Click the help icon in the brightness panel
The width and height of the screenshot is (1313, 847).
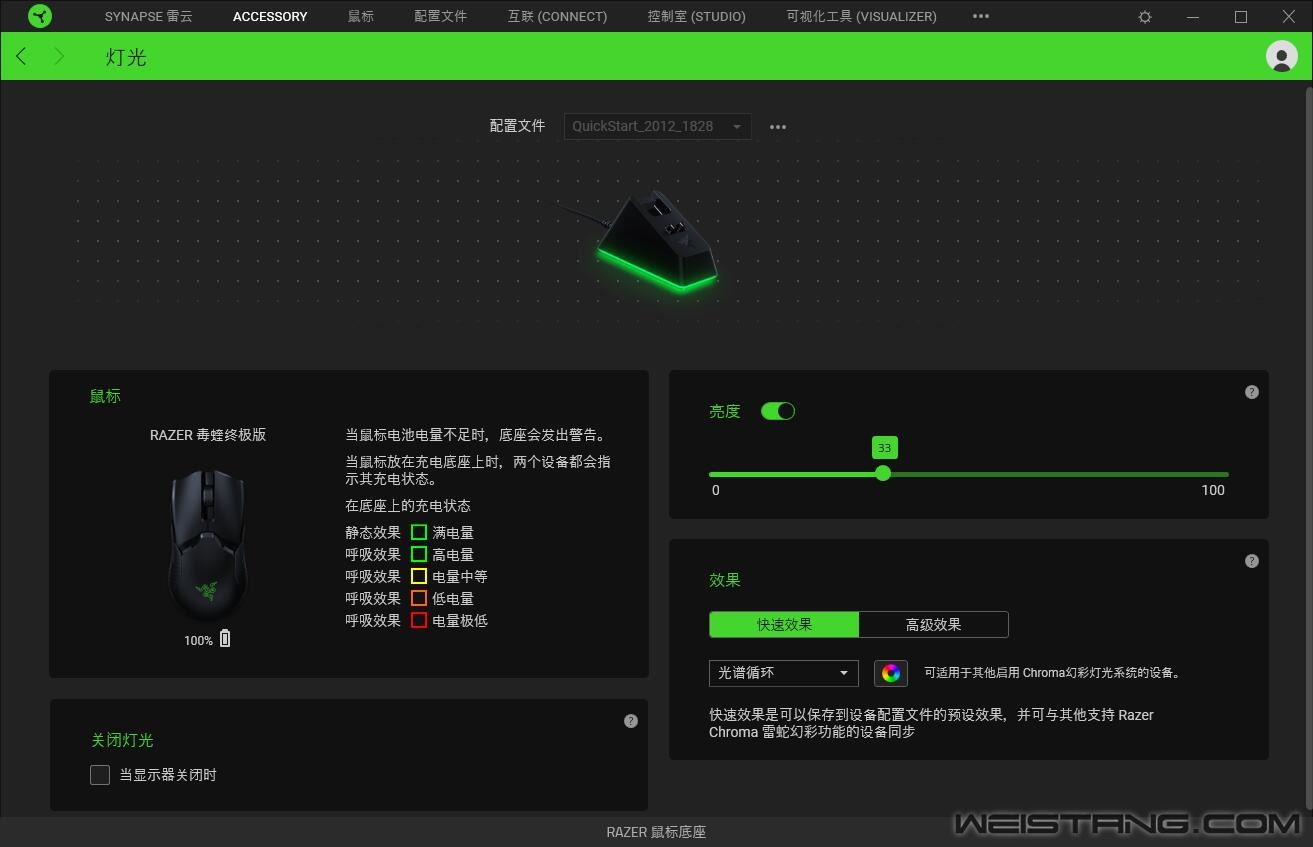pyautogui.click(x=1251, y=392)
